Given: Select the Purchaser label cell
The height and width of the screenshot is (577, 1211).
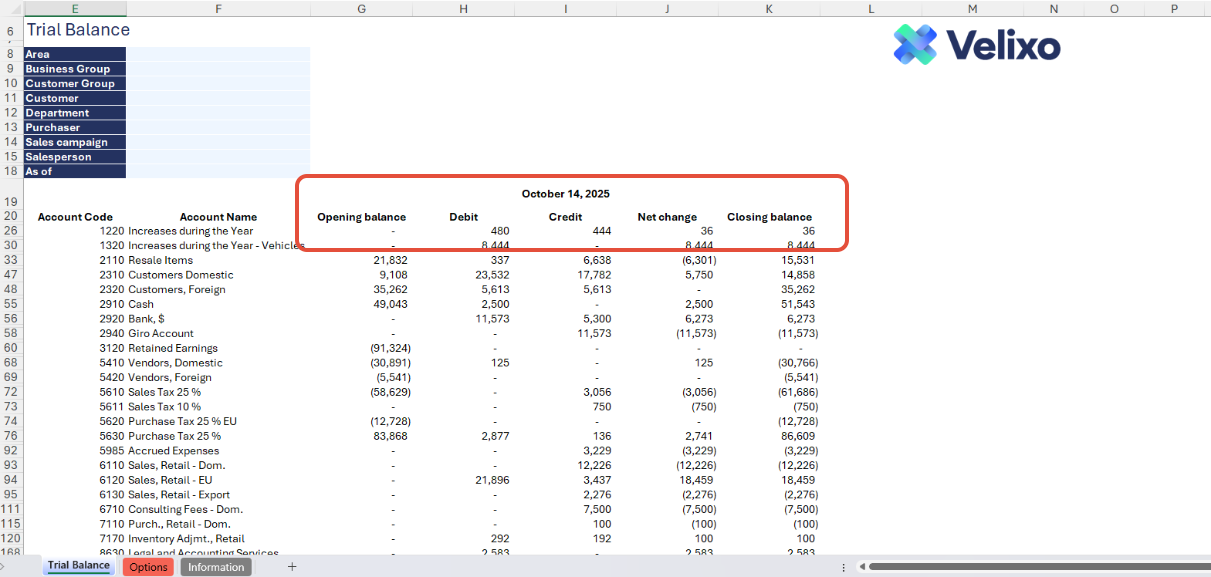Looking at the screenshot, I should pos(75,127).
